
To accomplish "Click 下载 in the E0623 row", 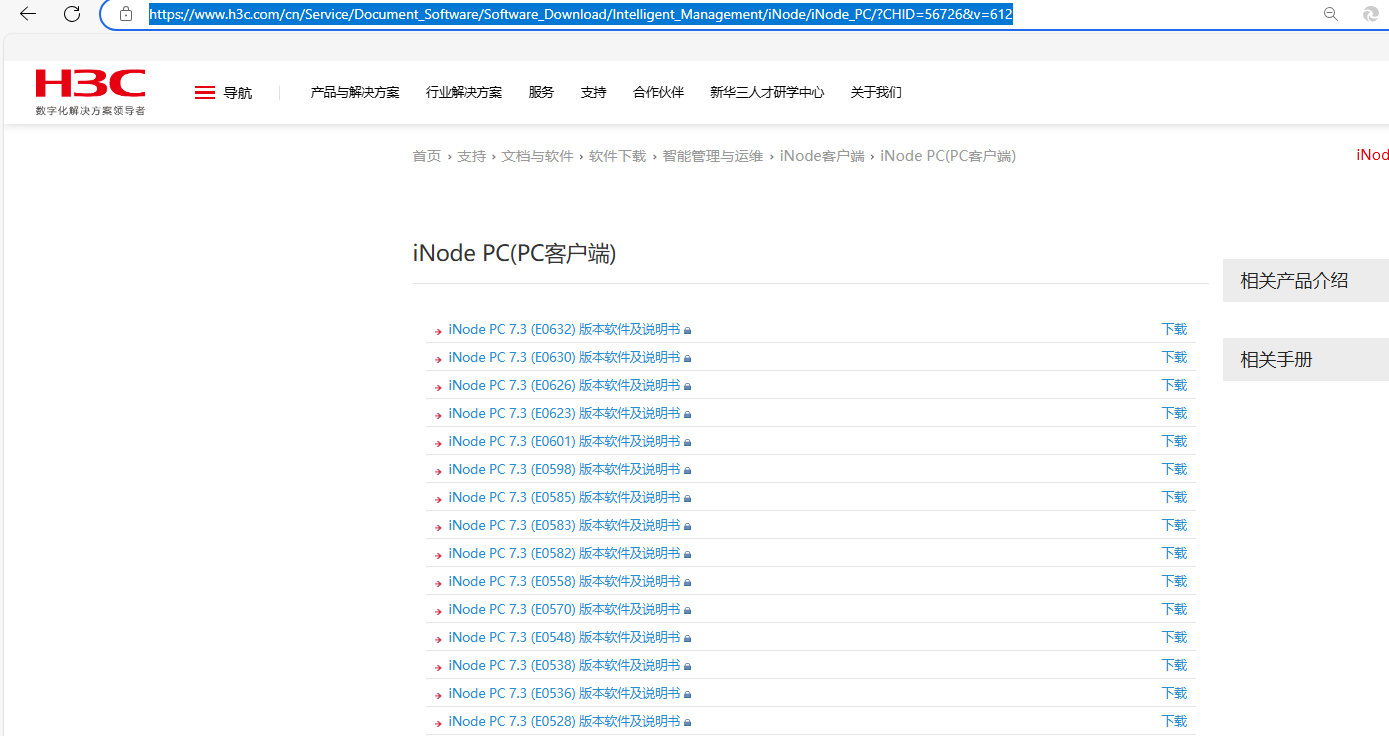I will tap(1174, 413).
